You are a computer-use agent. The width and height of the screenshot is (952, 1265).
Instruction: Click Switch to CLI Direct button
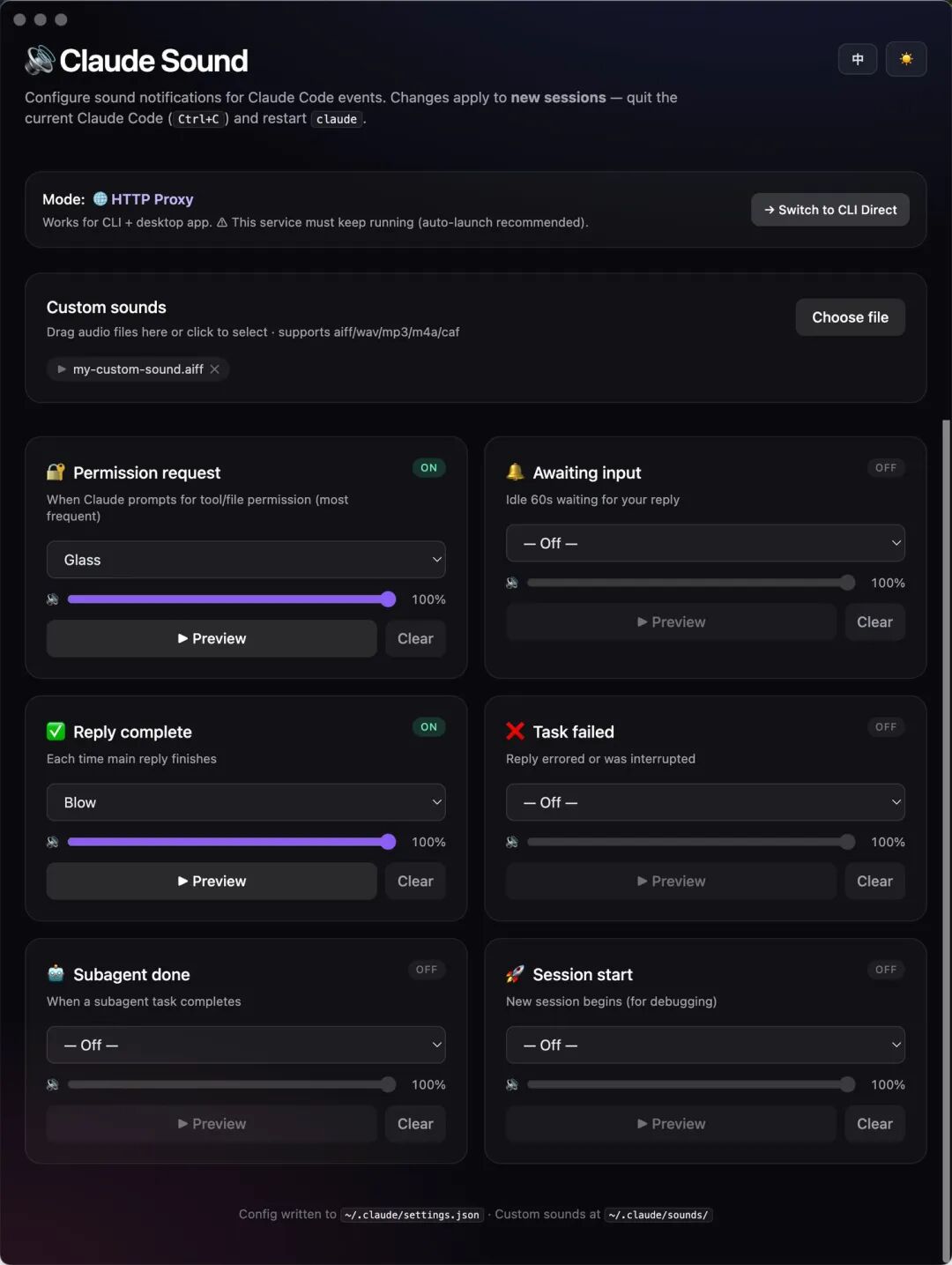coord(830,210)
